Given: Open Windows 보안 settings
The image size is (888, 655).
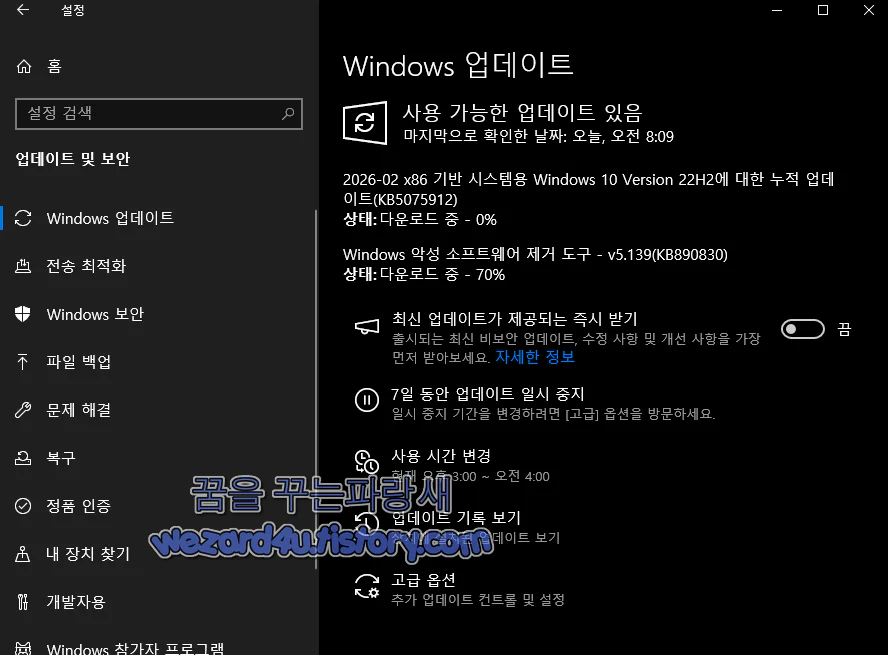Looking at the screenshot, I should click(95, 314).
